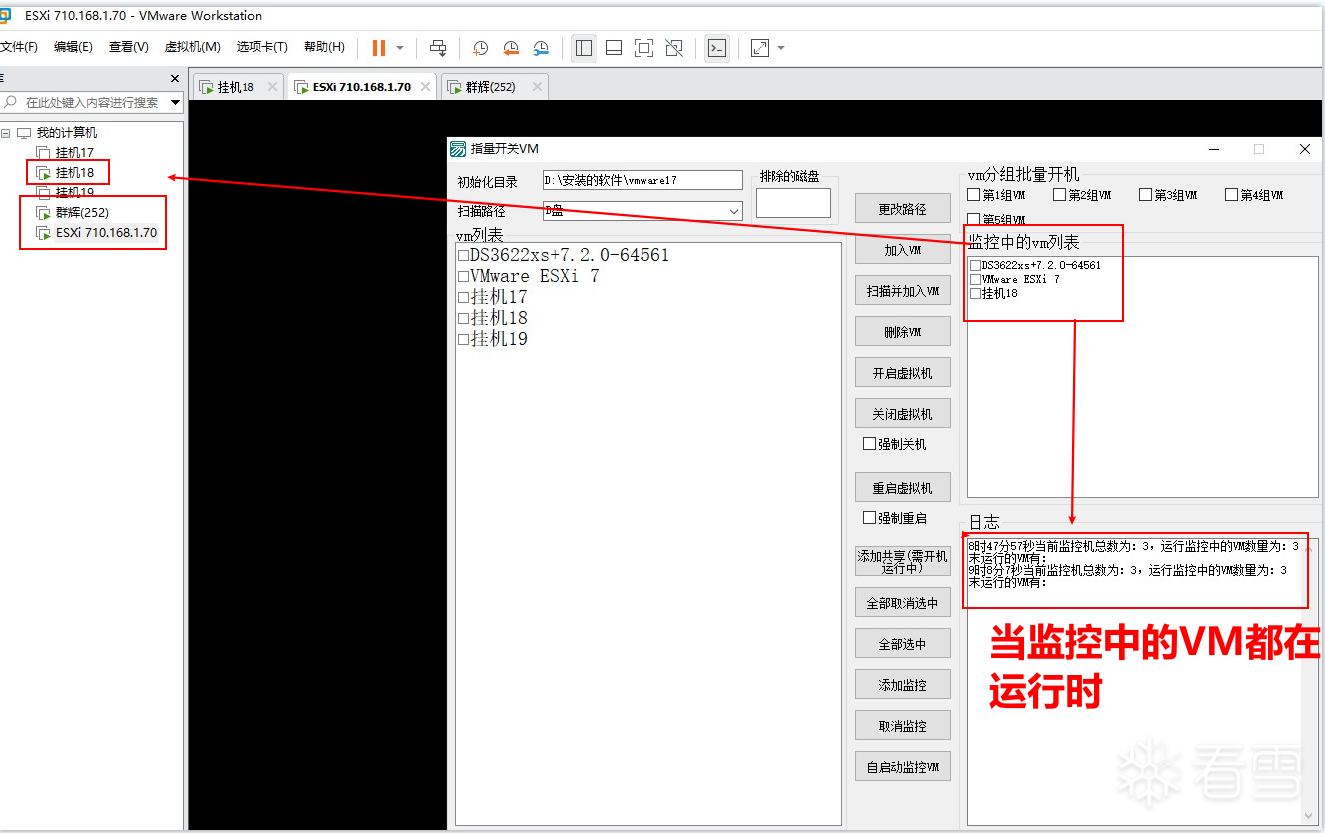Check 挂机19 in the vm列表
Viewport: 1325px width, 833px height.
click(x=464, y=339)
